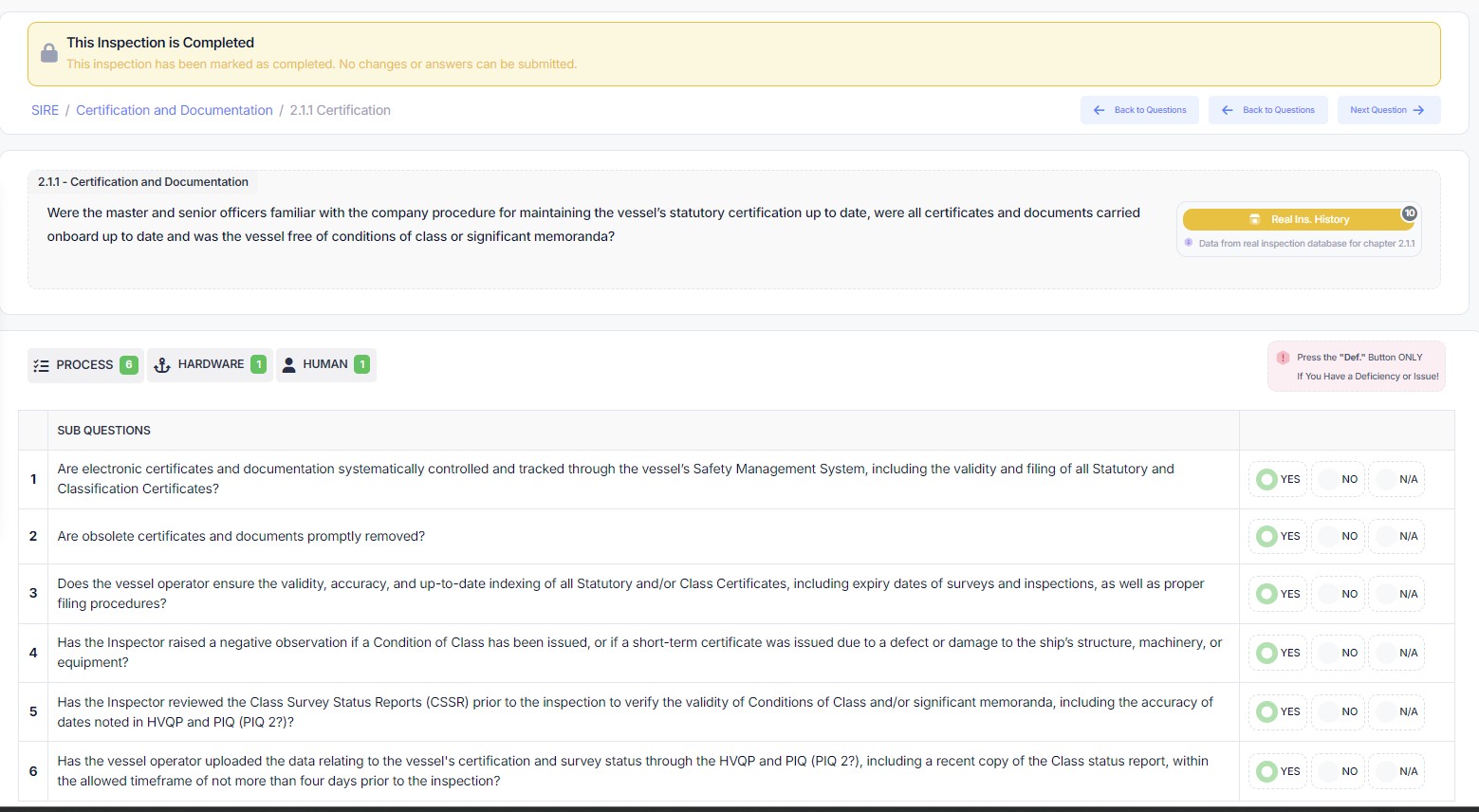Choose NO for sub question 6
1479x812 pixels.
click(1338, 772)
